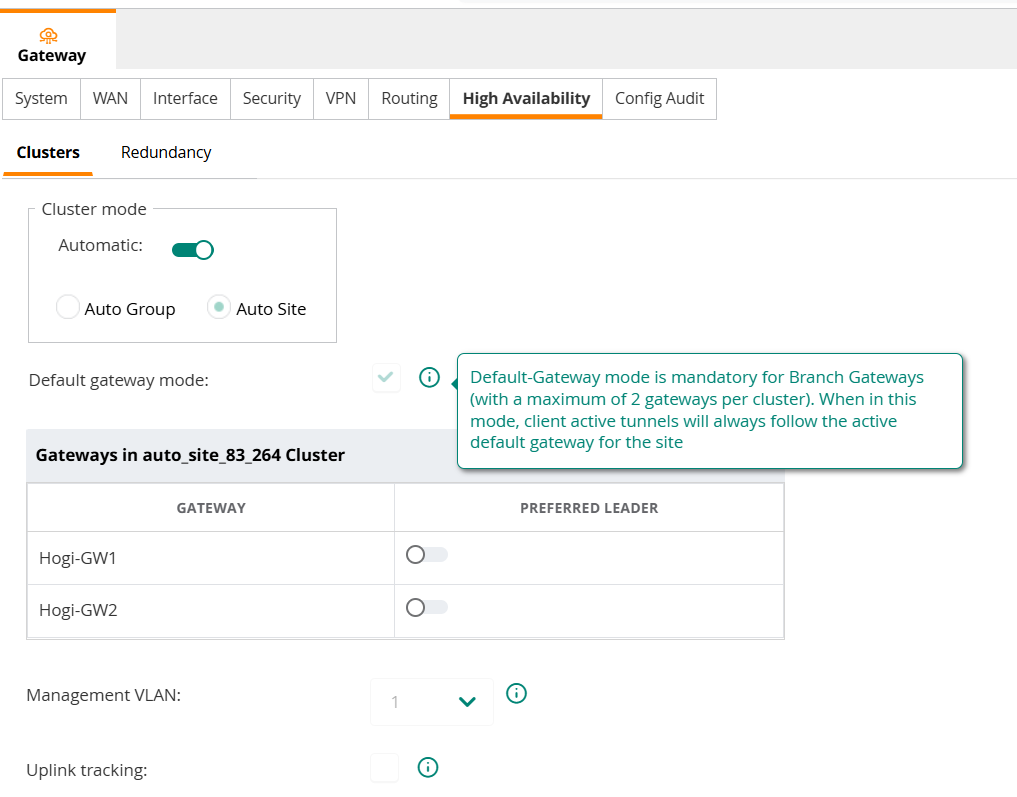Select the Auto Site radio button
Viewport: 1017px width, 797px height.
[x=219, y=308]
